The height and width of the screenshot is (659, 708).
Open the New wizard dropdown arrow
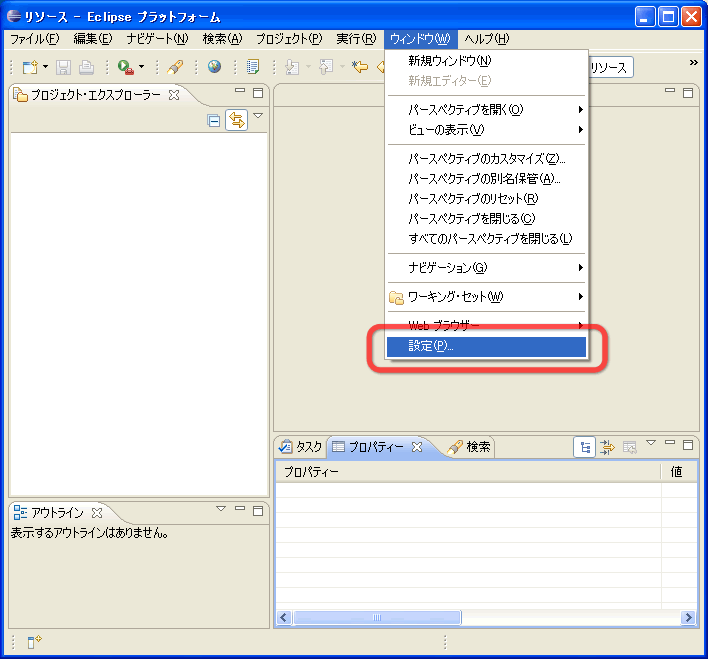pos(45,67)
